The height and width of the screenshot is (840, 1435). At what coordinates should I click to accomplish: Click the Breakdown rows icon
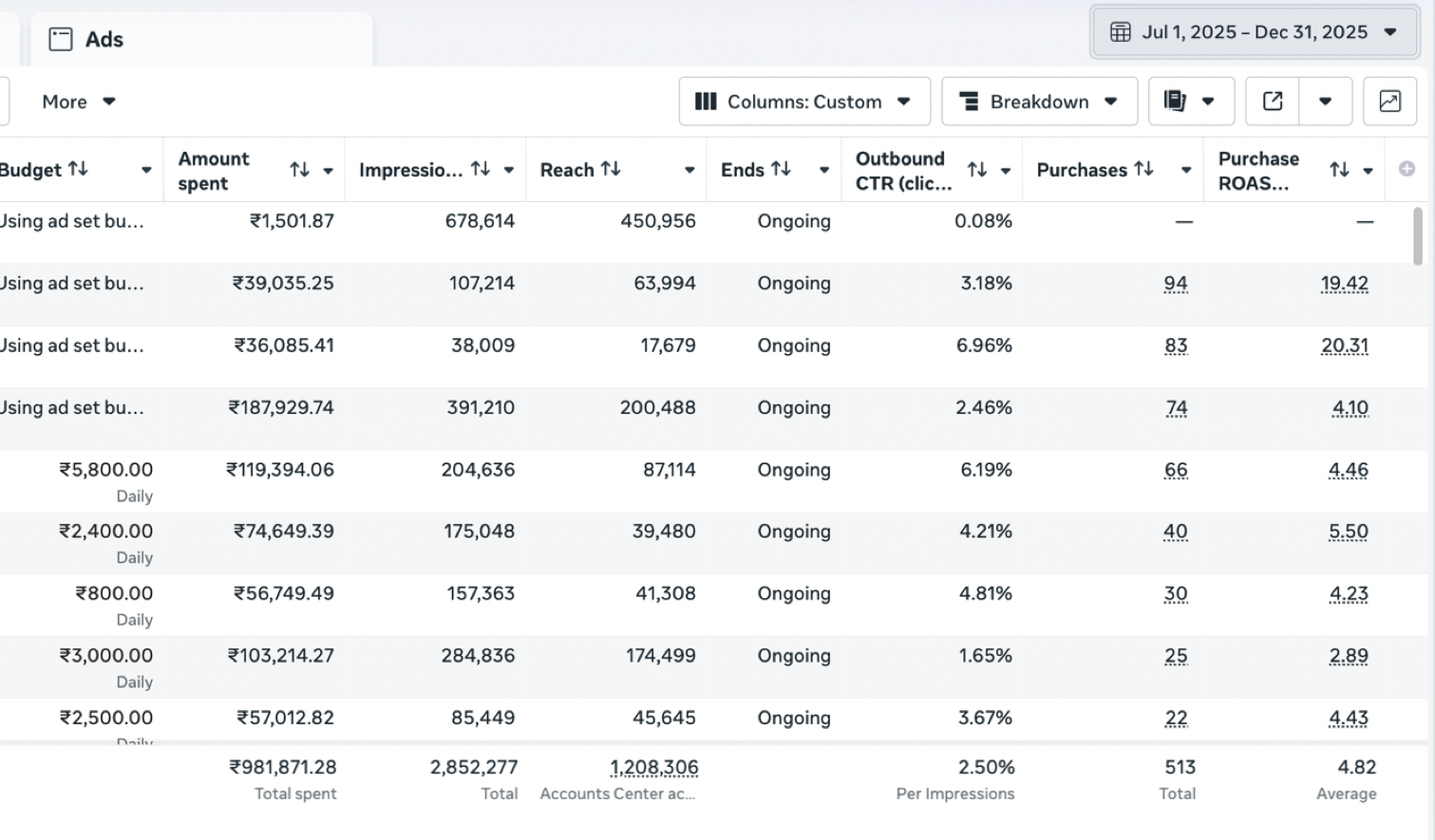(x=969, y=102)
